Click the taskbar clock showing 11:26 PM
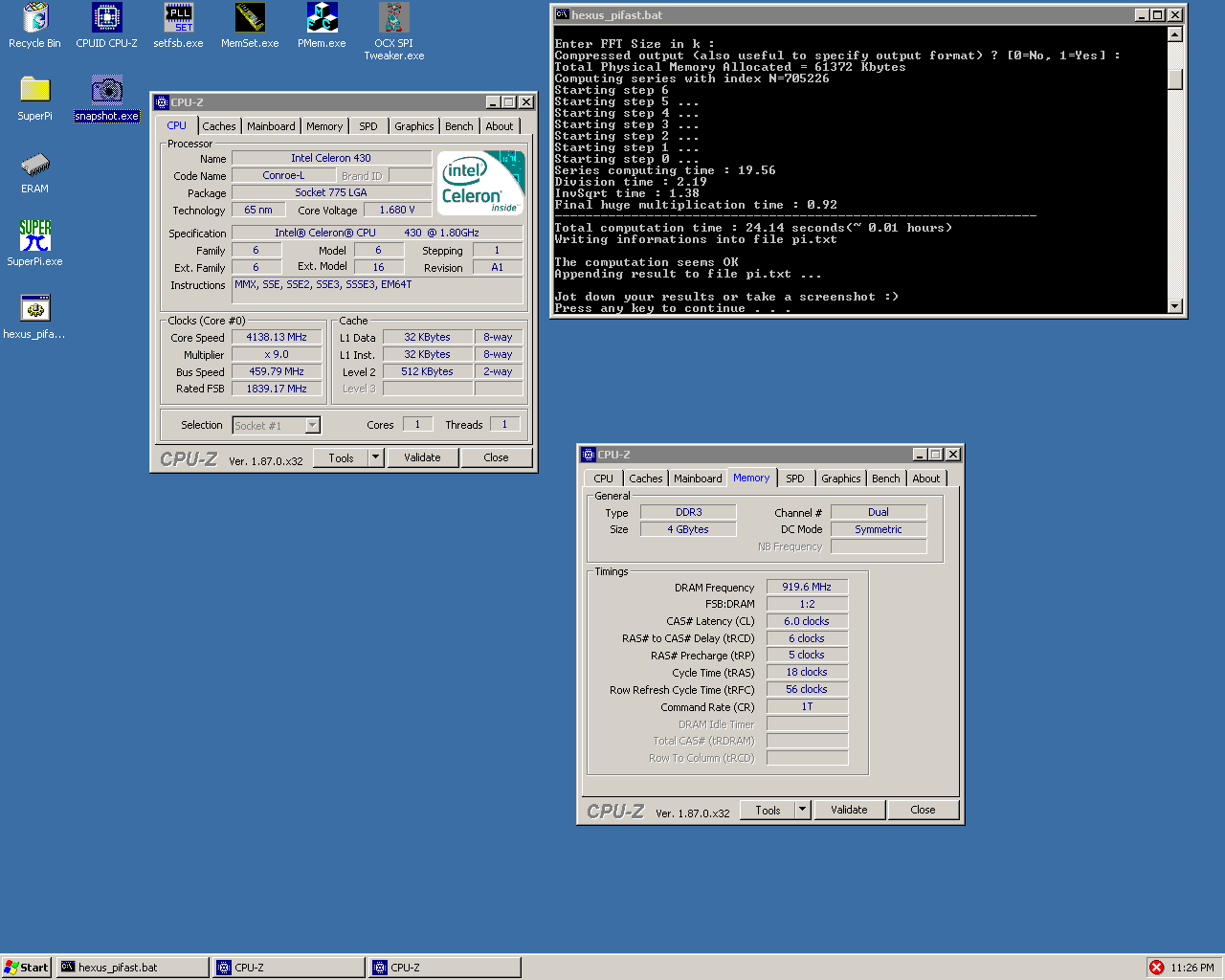1225x980 pixels. 1192,968
